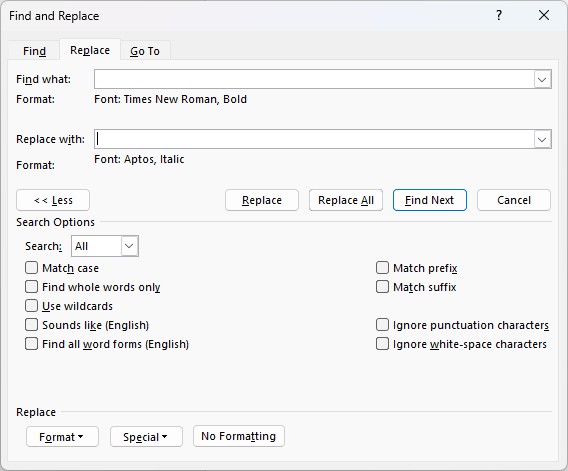The height and width of the screenshot is (471, 568).
Task: Check Find whole words only
Action: [x=32, y=287]
